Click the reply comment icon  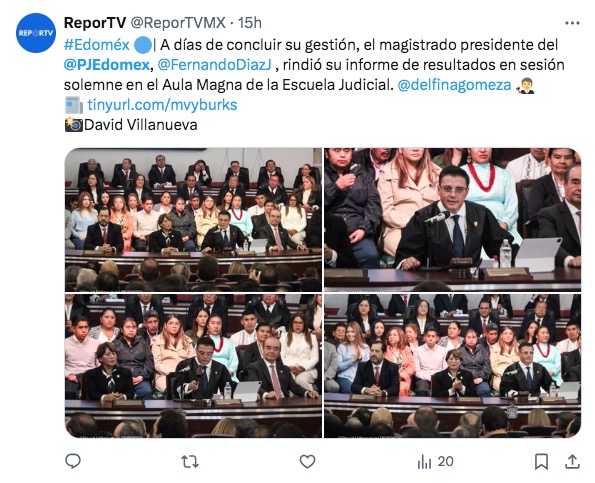pyautogui.click(x=73, y=461)
